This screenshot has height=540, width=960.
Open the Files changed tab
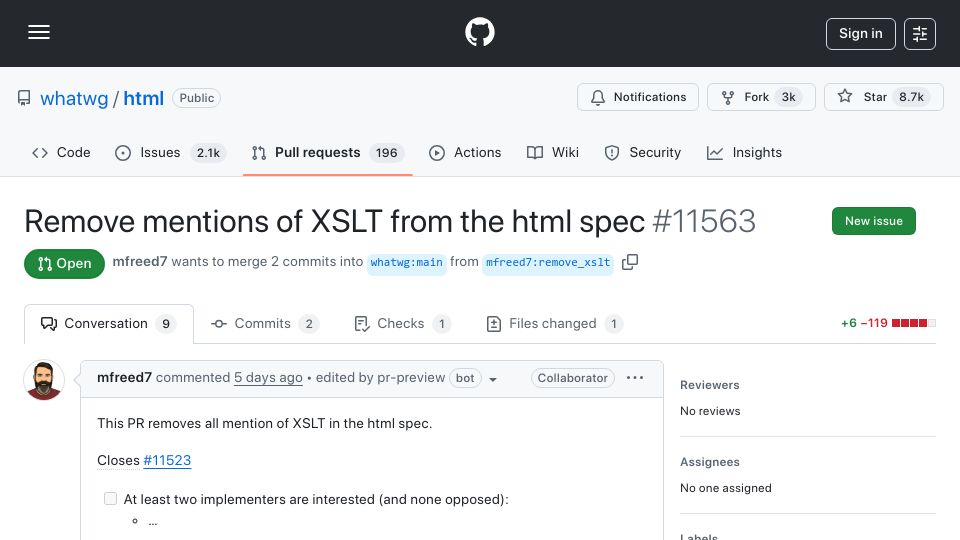click(x=554, y=324)
